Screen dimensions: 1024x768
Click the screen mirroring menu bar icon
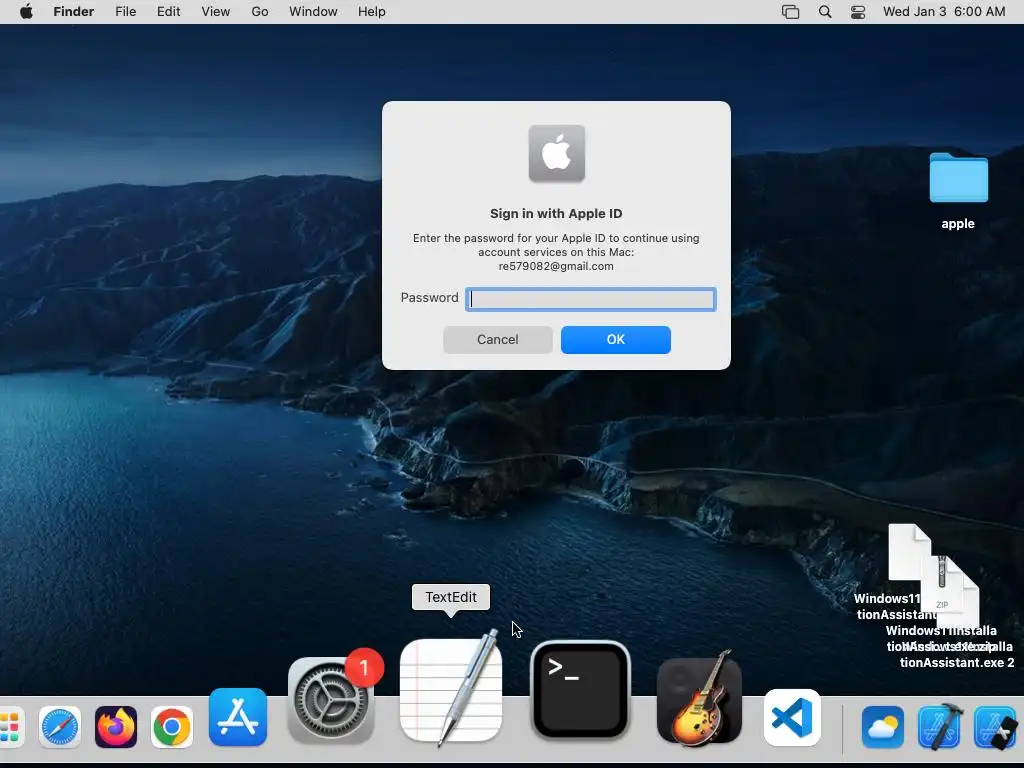click(x=790, y=12)
